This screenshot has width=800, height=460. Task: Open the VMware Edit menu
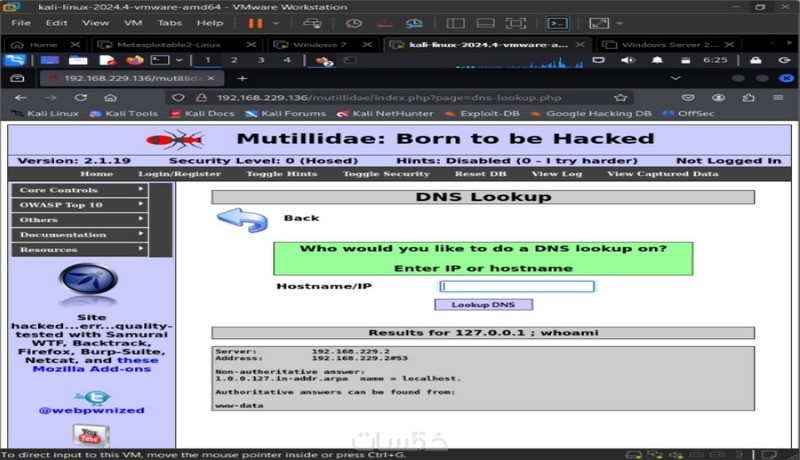pyautogui.click(x=56, y=23)
